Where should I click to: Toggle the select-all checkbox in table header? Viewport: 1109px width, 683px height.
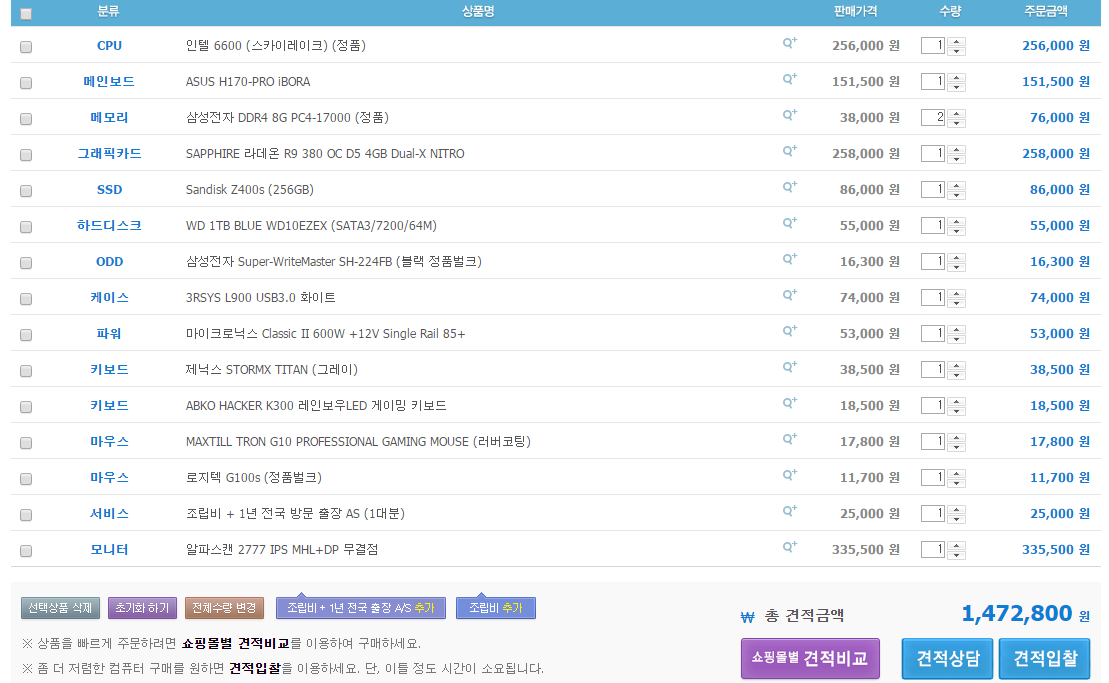click(26, 13)
